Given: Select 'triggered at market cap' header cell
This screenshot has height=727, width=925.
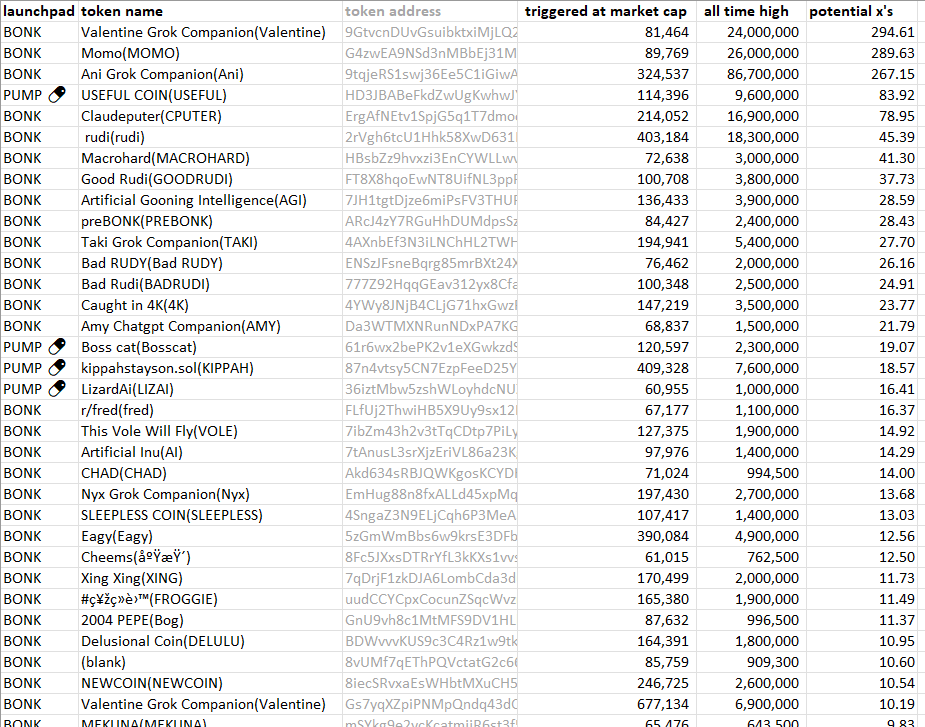Looking at the screenshot, I should (x=607, y=11).
